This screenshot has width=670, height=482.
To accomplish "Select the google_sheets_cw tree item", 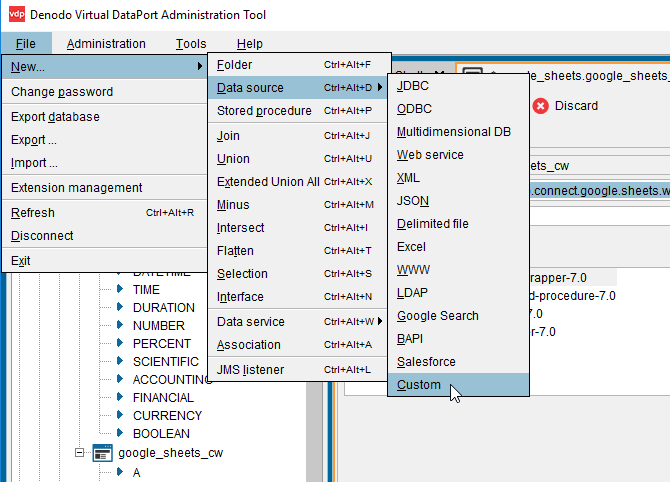I will [x=170, y=453].
